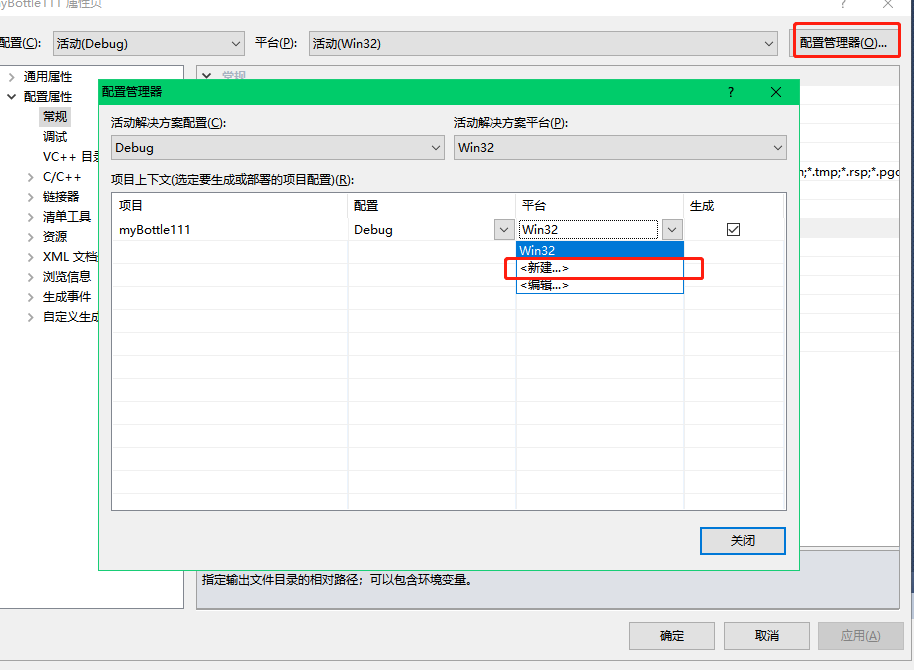914x670 pixels.
Task: Expand the 链接器 tree node
Action: pyautogui.click(x=31, y=197)
